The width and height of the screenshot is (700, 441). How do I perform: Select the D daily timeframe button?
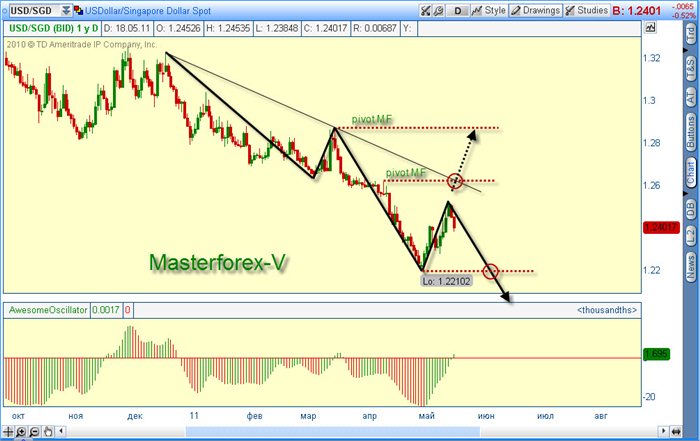pyautogui.click(x=458, y=10)
